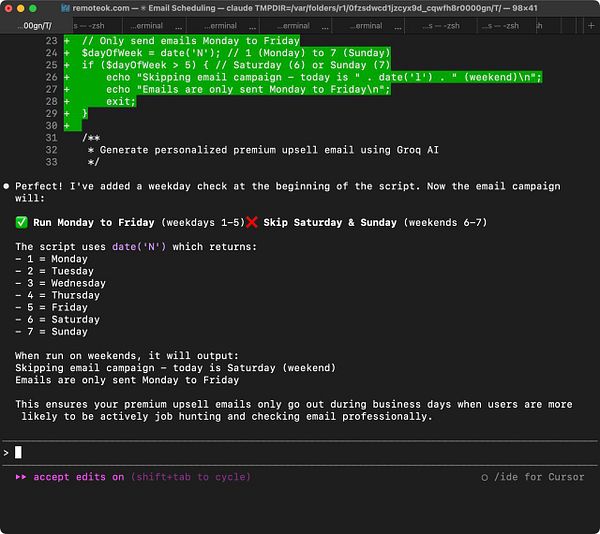The image size is (600, 534).
Task: Click the 'exit;' statement on line 28
Action: 121,101
